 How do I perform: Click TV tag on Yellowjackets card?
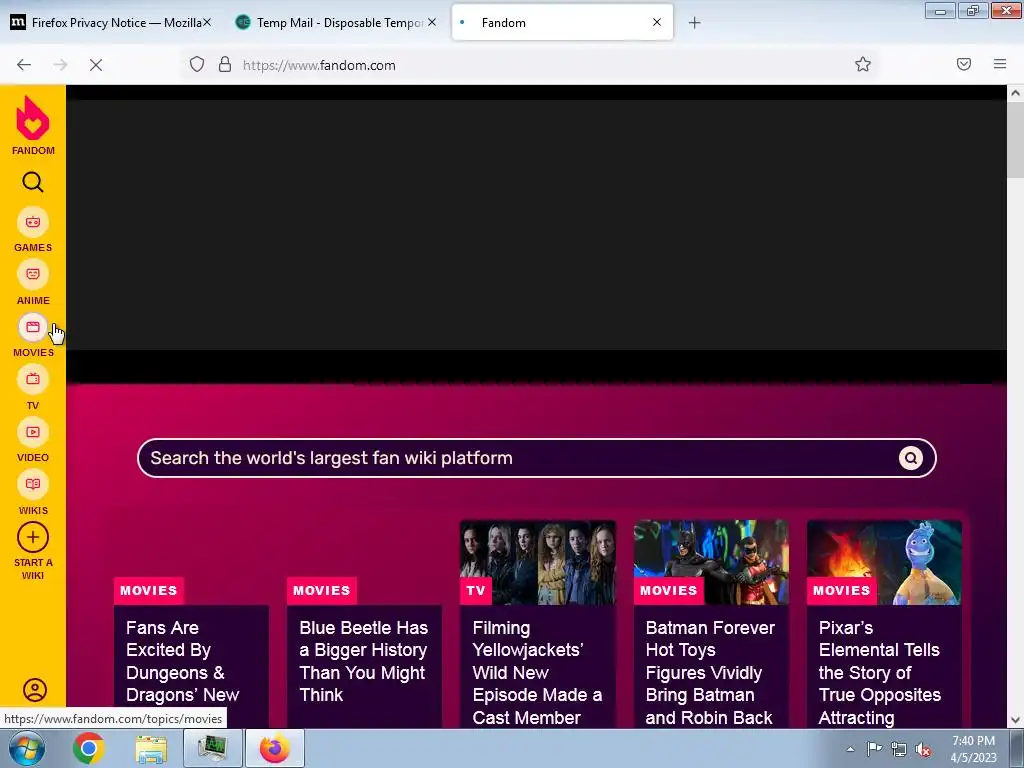476,590
